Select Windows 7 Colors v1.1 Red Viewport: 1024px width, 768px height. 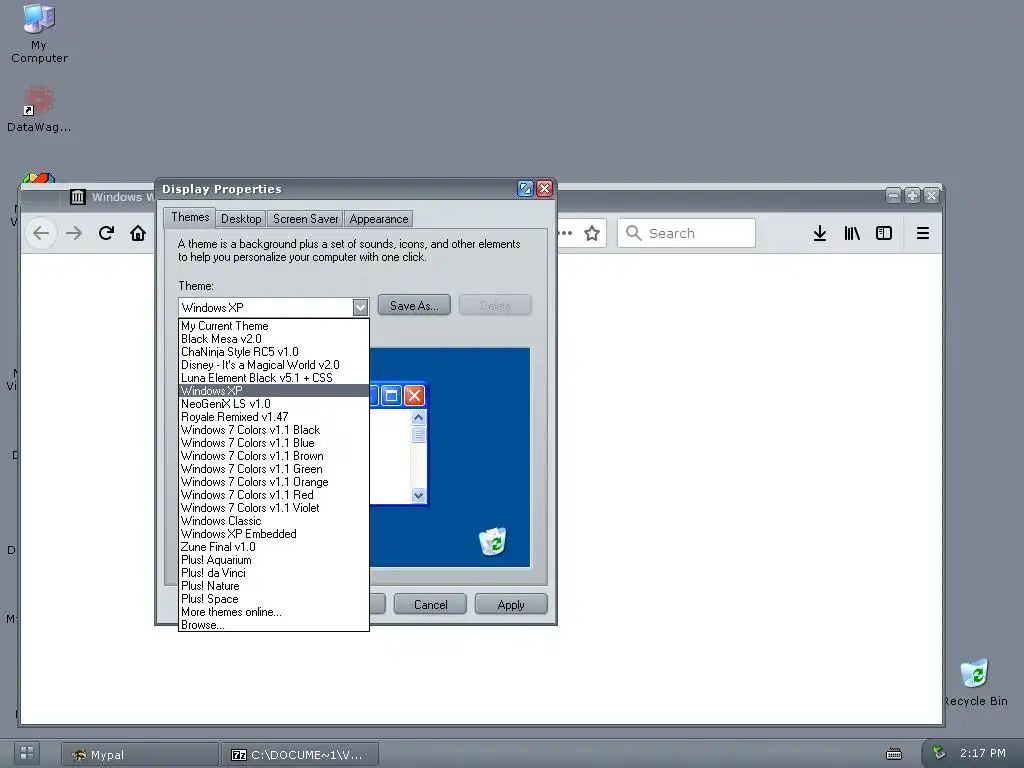[x=274, y=495]
